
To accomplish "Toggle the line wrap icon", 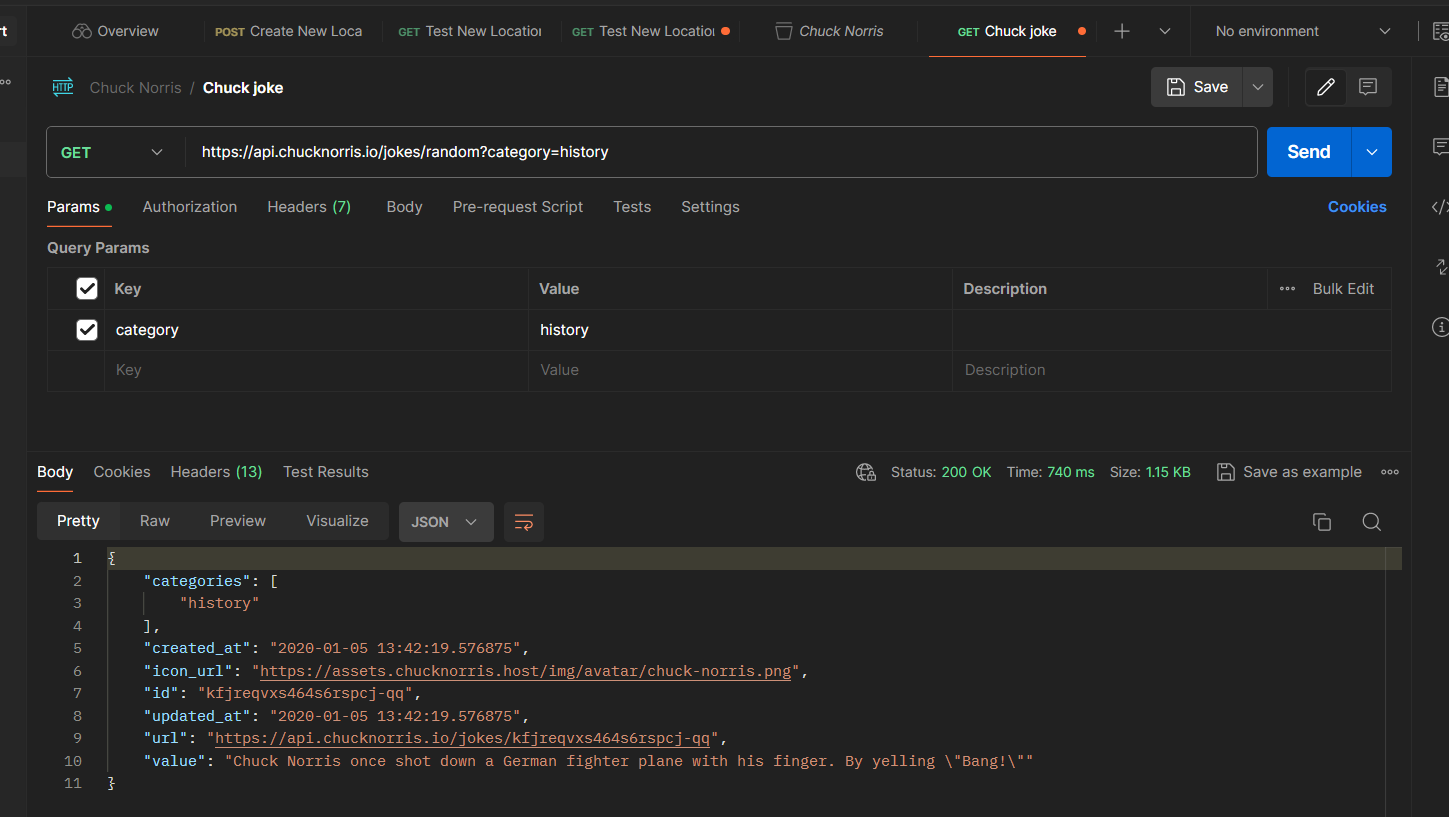I will coord(524,522).
